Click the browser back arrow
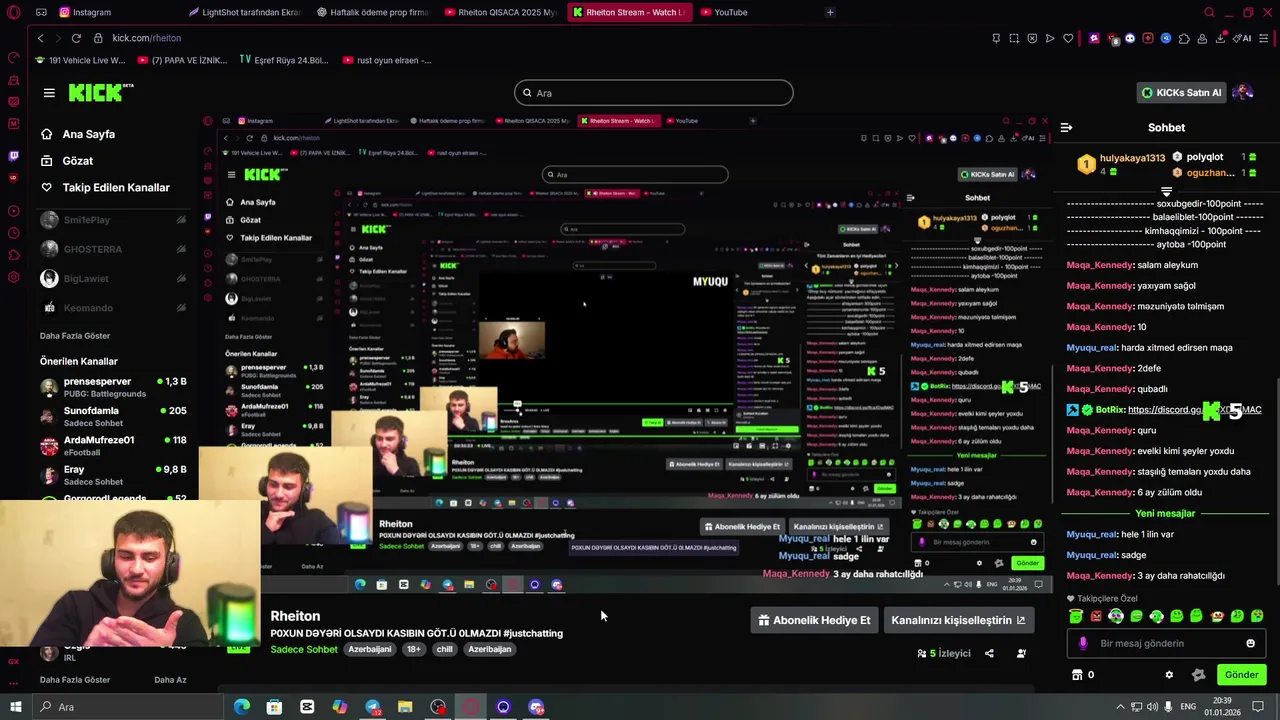Screen dimensions: 1280x720 [x=41, y=38]
